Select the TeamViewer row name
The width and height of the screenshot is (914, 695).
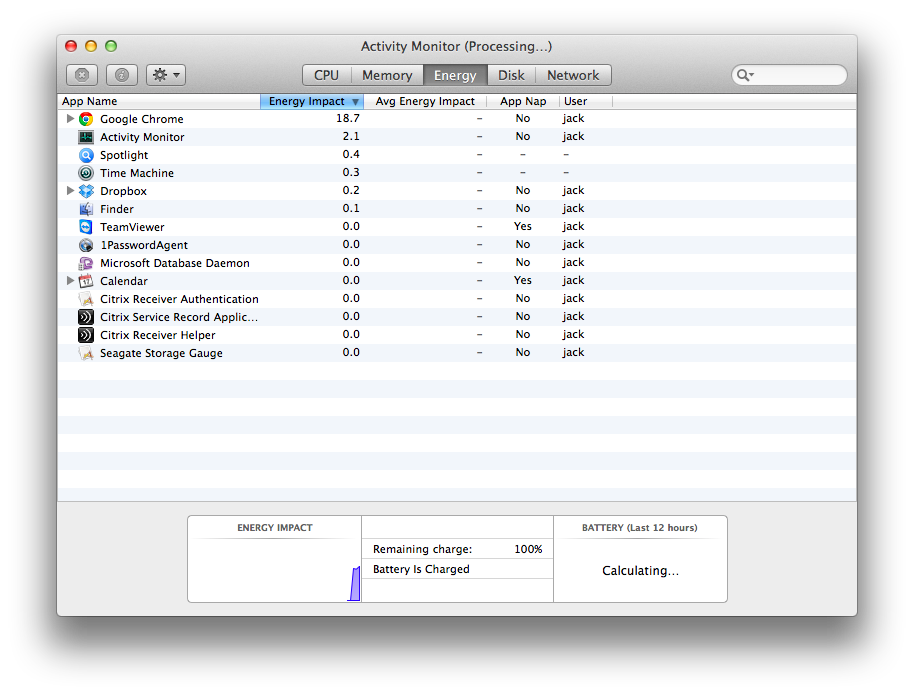pyautogui.click(x=132, y=227)
